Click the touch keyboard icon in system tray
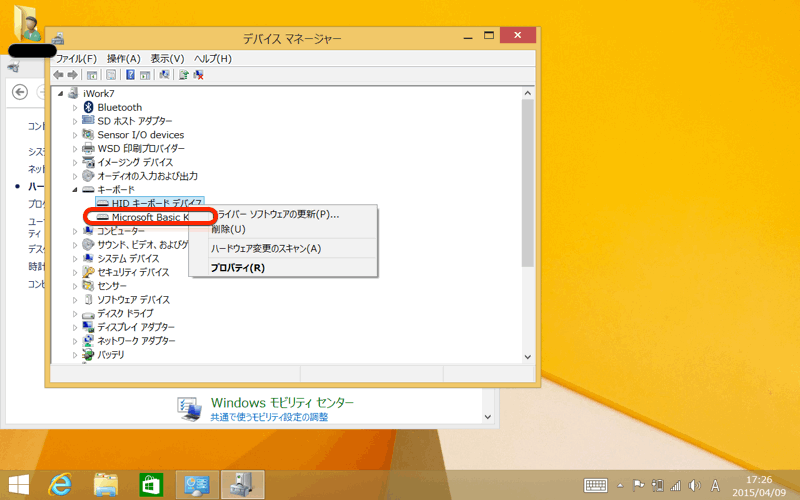Screen dimensions: 800x500 [596, 485]
